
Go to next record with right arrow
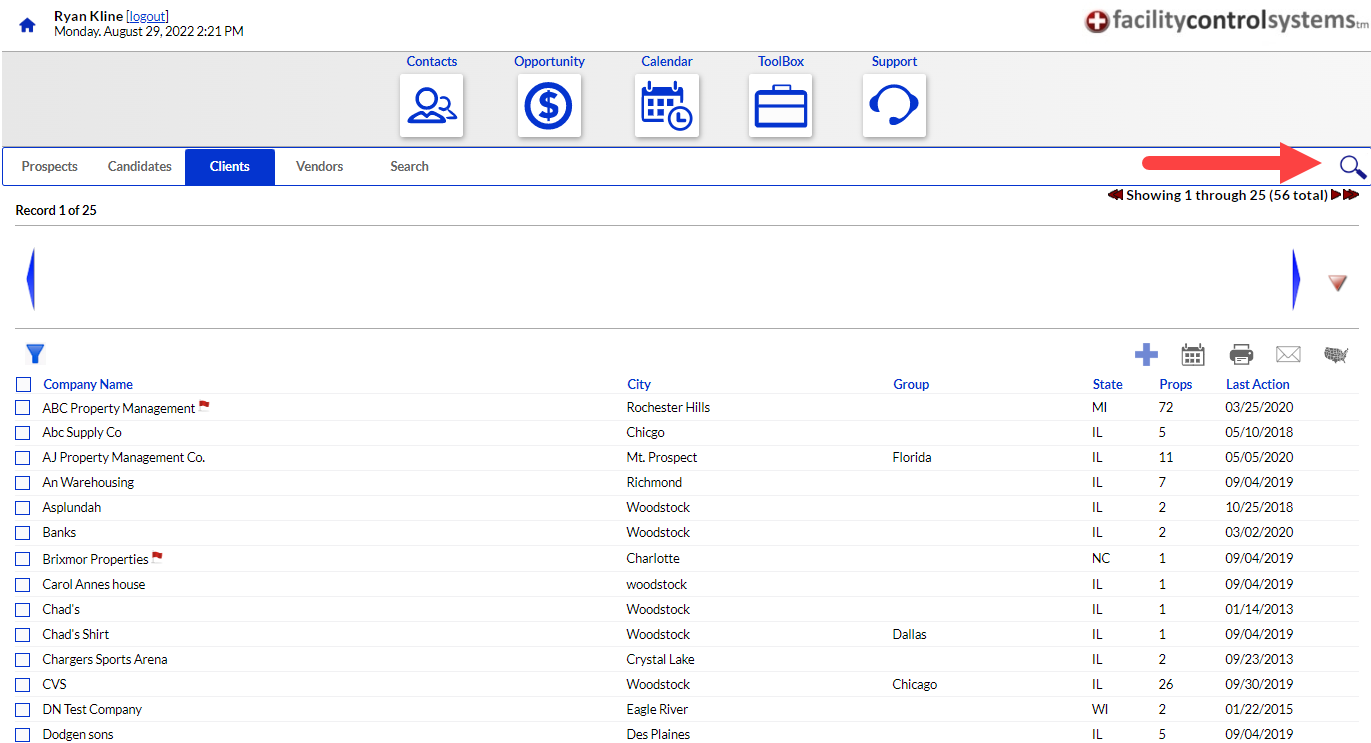click(1296, 279)
